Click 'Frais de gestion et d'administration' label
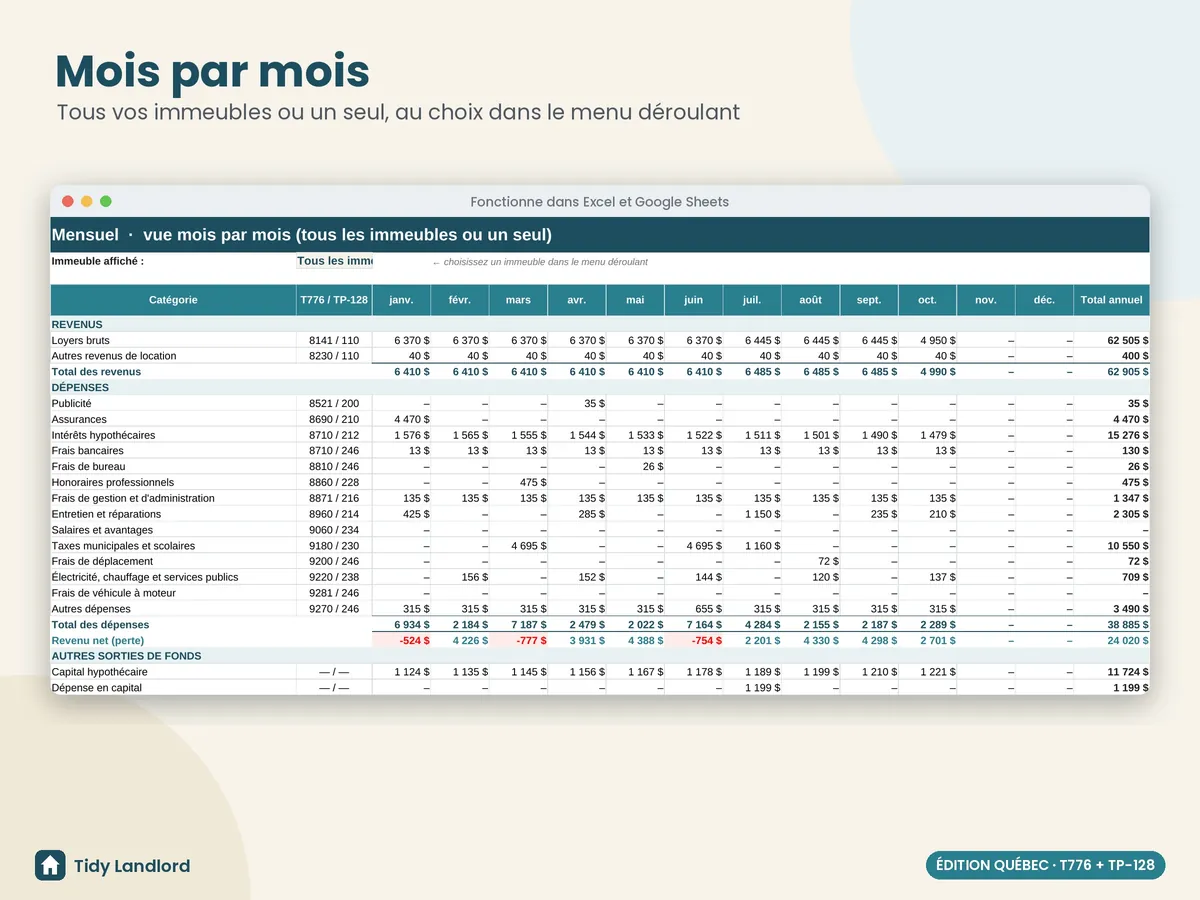The height and width of the screenshot is (900, 1200). [133, 498]
